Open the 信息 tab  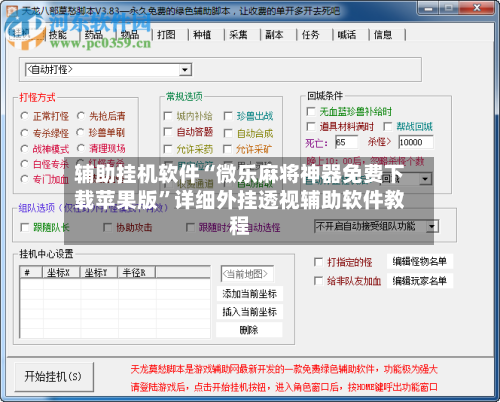coord(383,35)
